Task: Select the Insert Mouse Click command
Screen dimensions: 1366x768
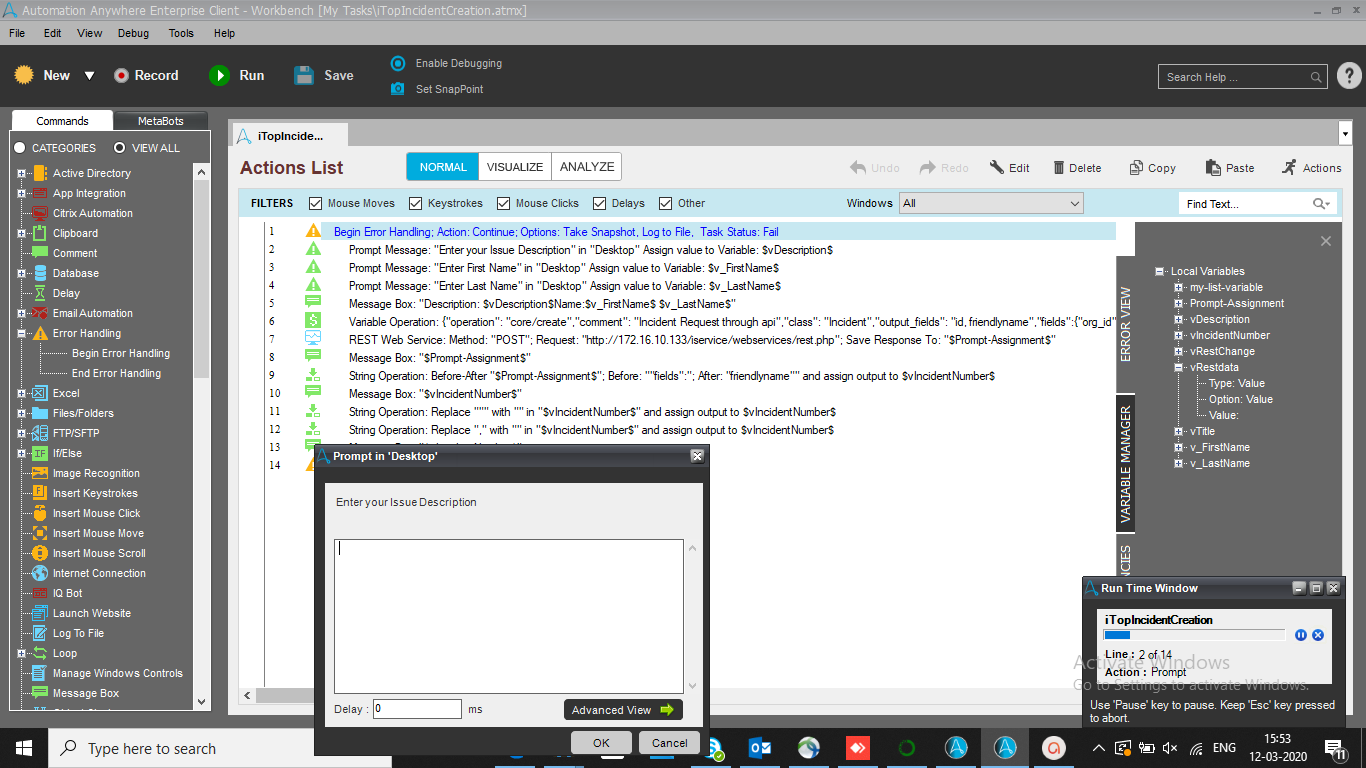Action: tap(96, 513)
